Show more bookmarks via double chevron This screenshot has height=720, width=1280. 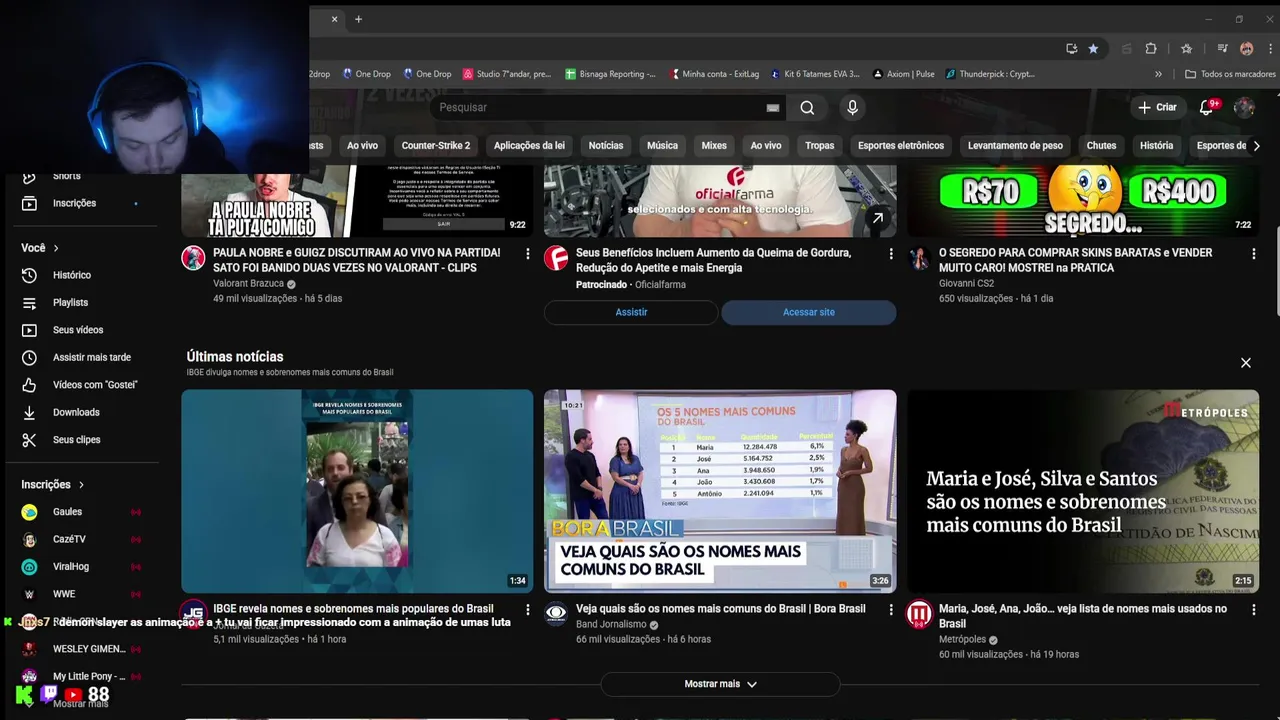click(x=1158, y=74)
